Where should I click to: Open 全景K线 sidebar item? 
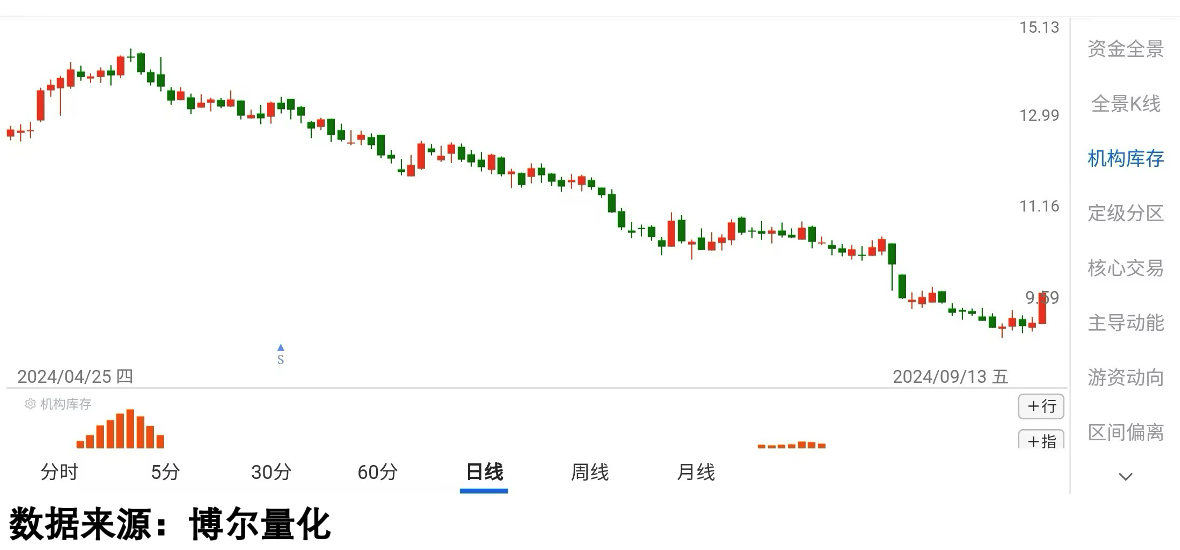1126,104
